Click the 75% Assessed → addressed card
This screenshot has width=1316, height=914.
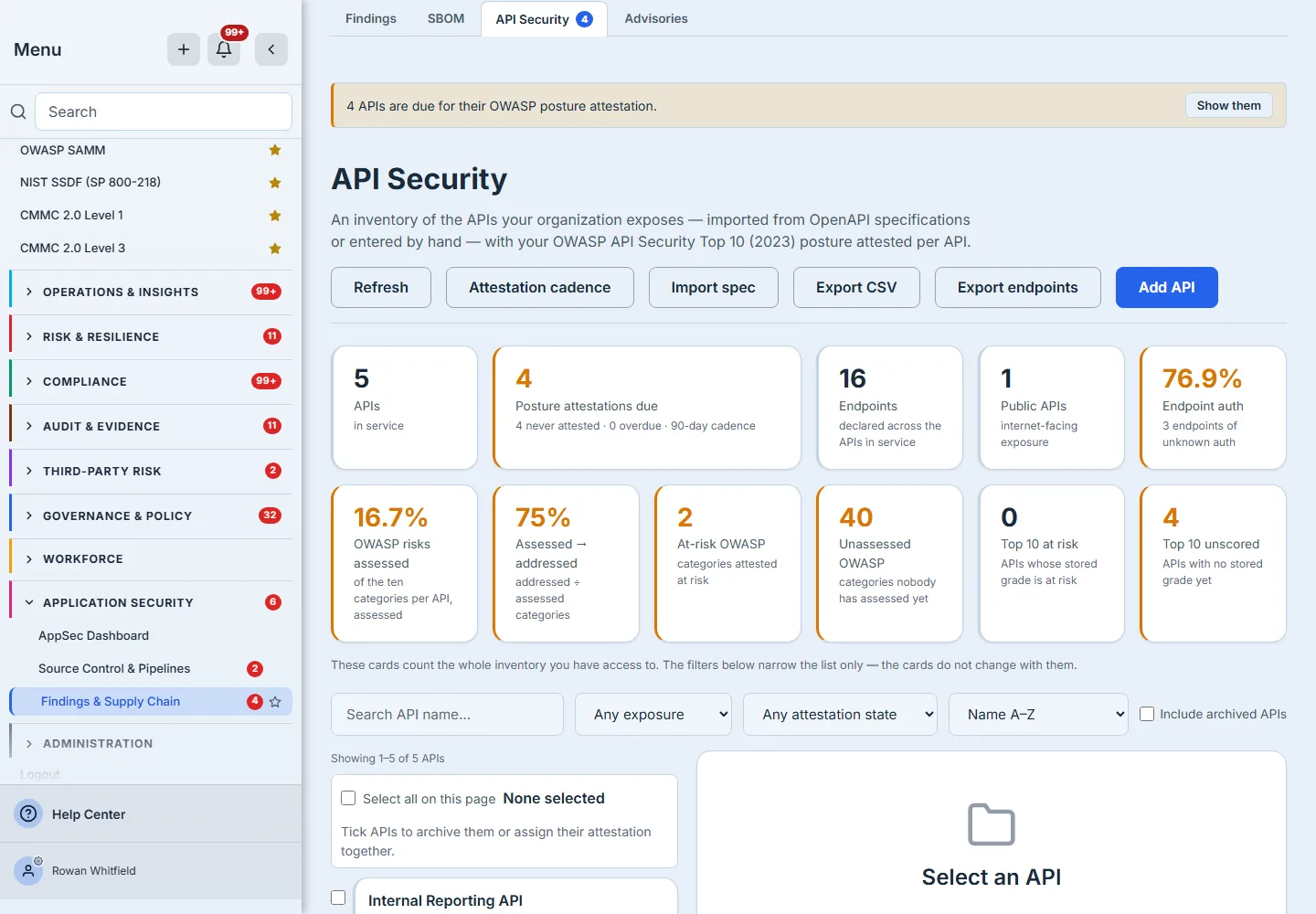pos(567,563)
